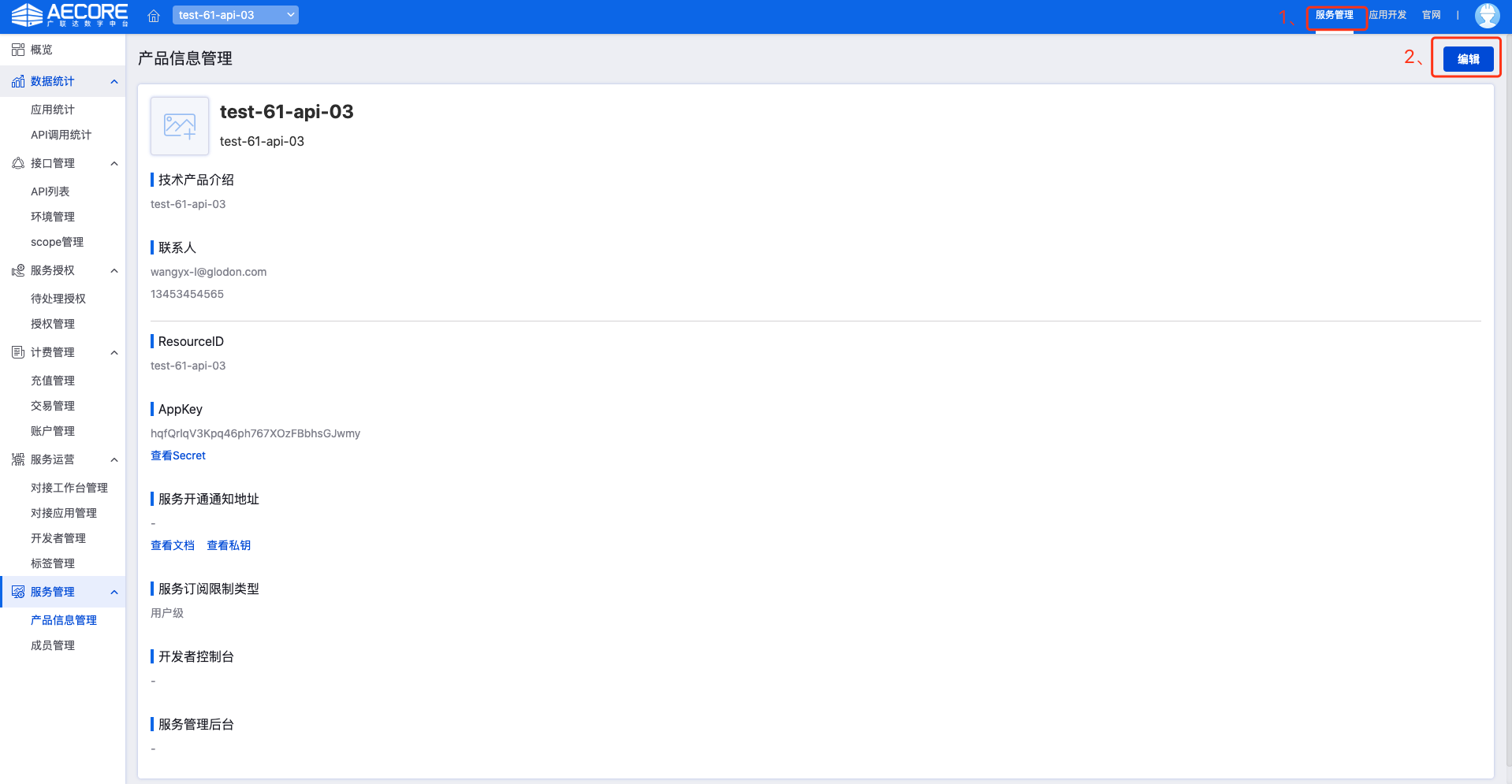Click the 计费管理 sidebar icon
The height and width of the screenshot is (784, 1512).
pos(18,352)
